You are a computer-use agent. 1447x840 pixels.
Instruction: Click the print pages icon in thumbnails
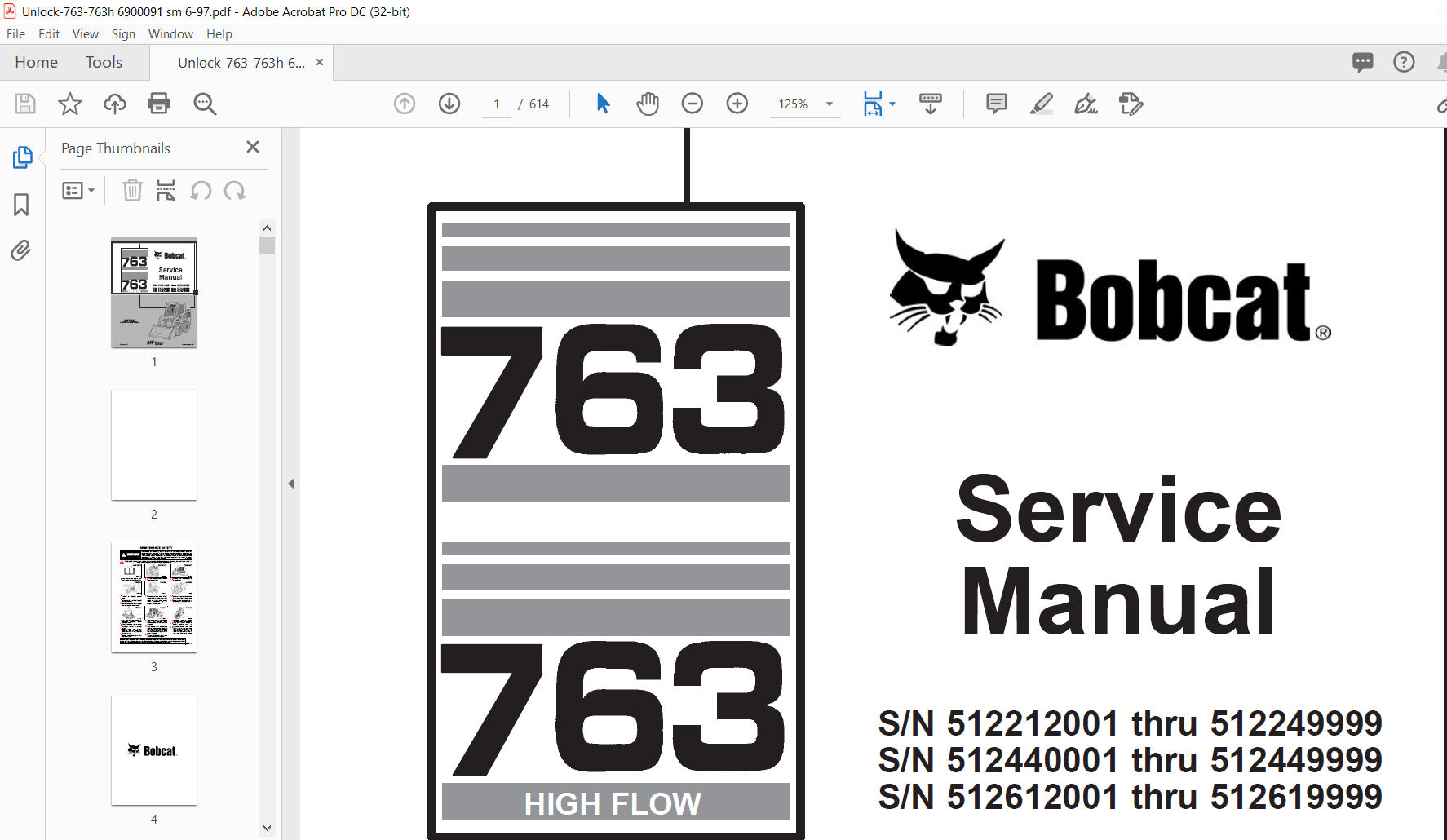click(x=166, y=191)
